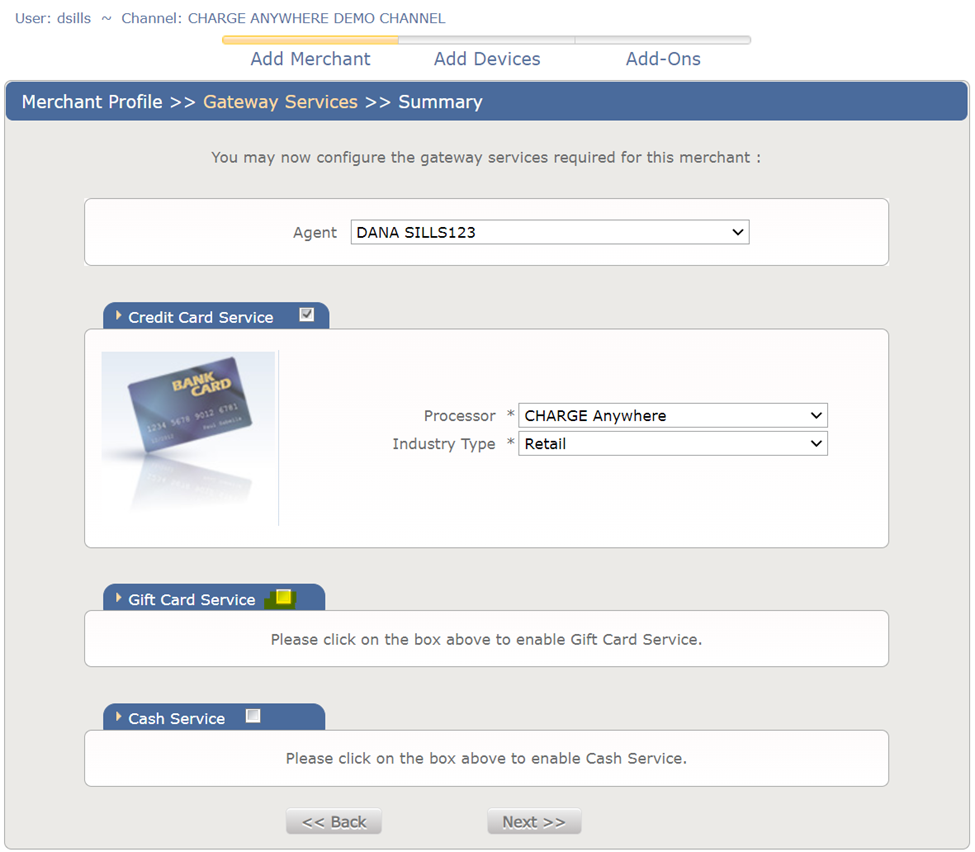Click the yellow segment of the progress bar
Viewport: 975px width, 852px height.
310,41
